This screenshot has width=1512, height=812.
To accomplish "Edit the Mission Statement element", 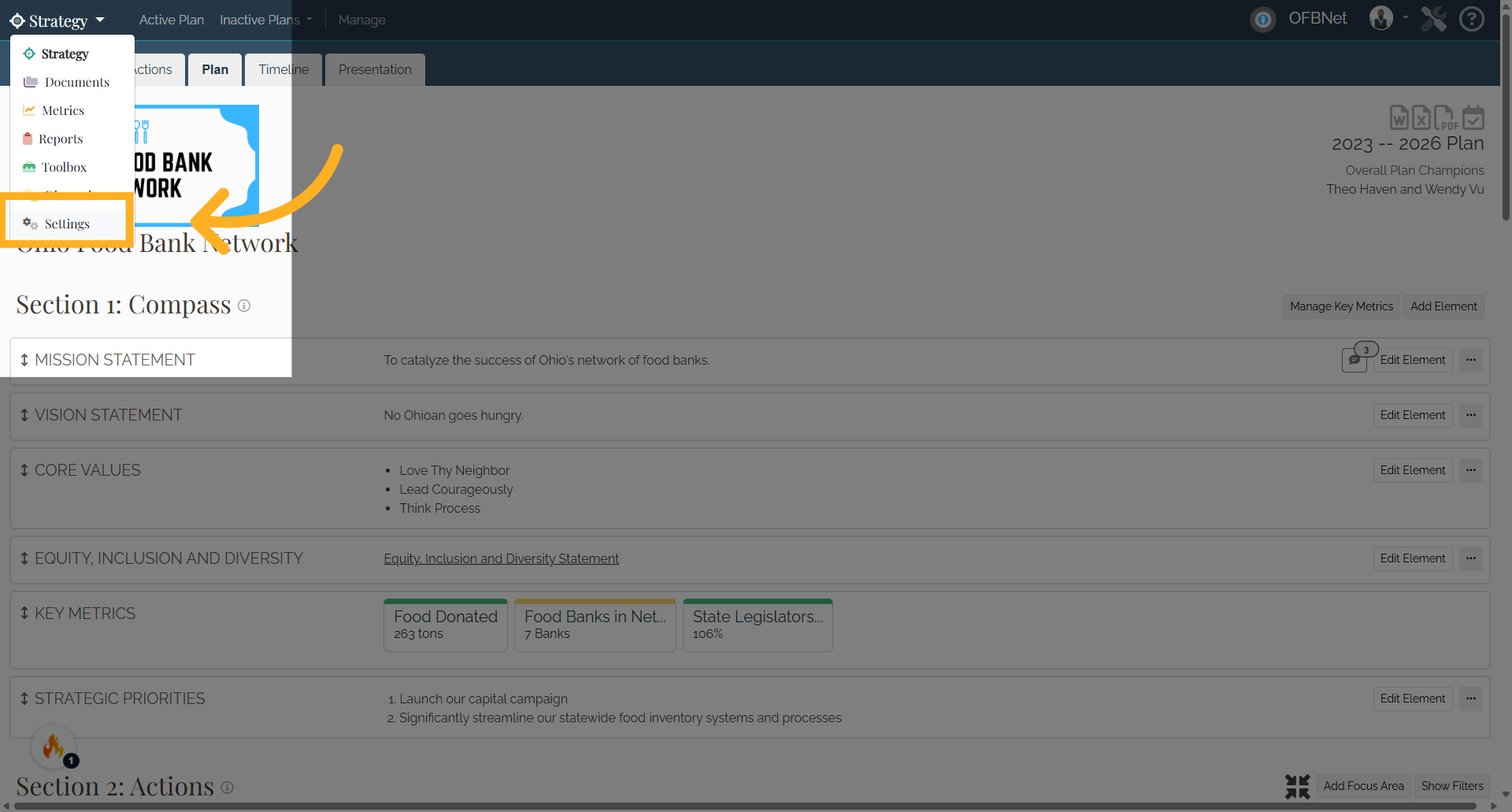I will coord(1413,360).
